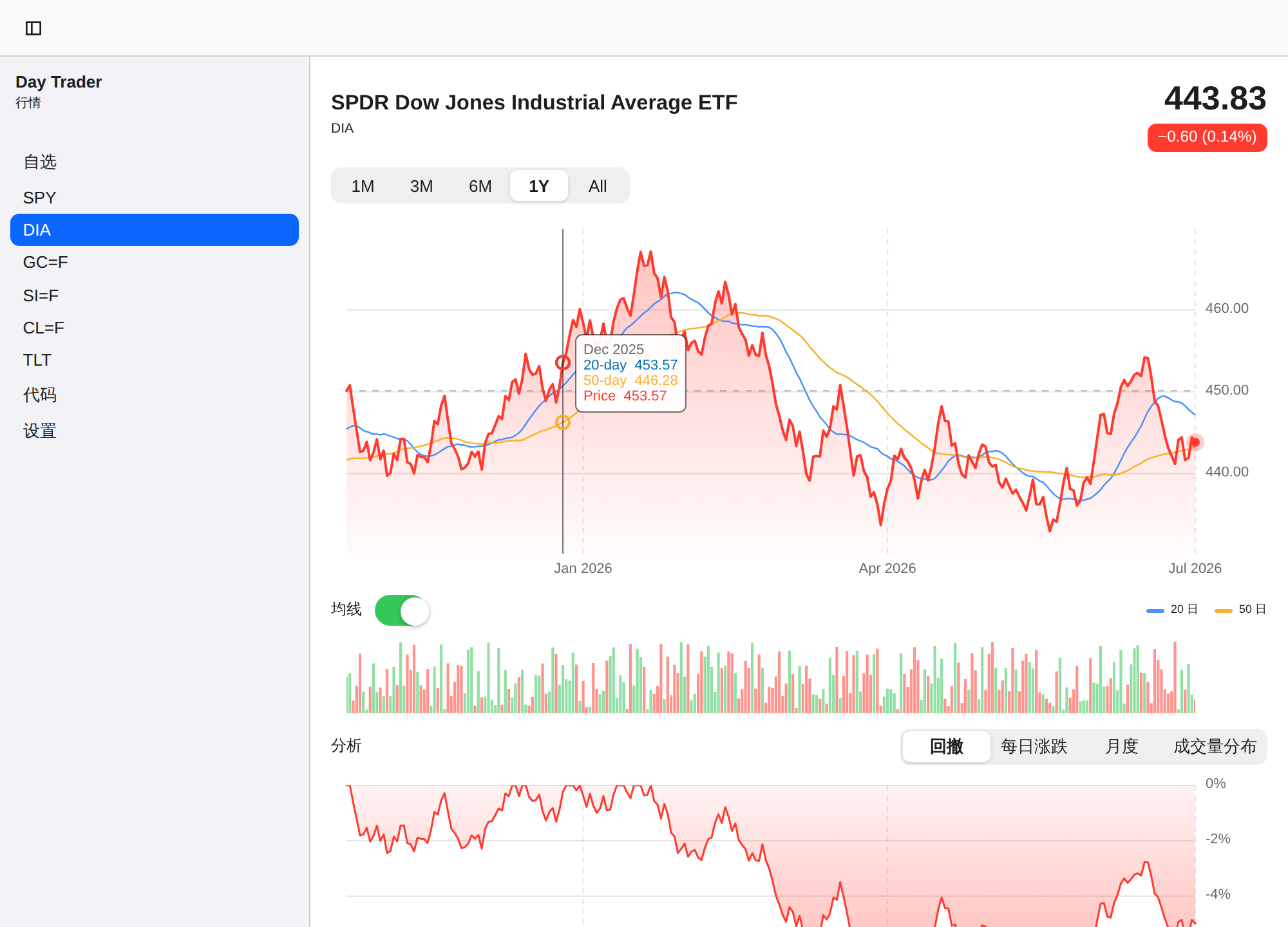Click the latest price endpoint dot

1195,442
